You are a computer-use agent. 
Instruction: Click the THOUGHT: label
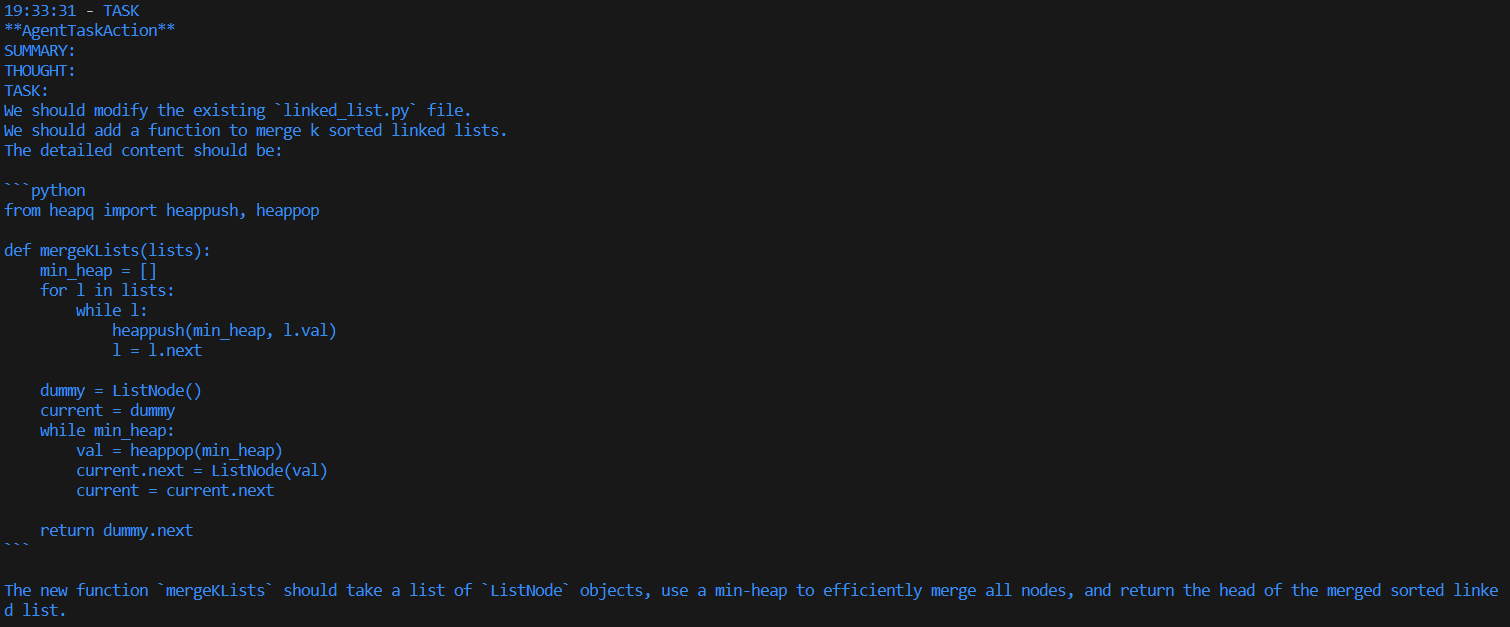point(40,70)
